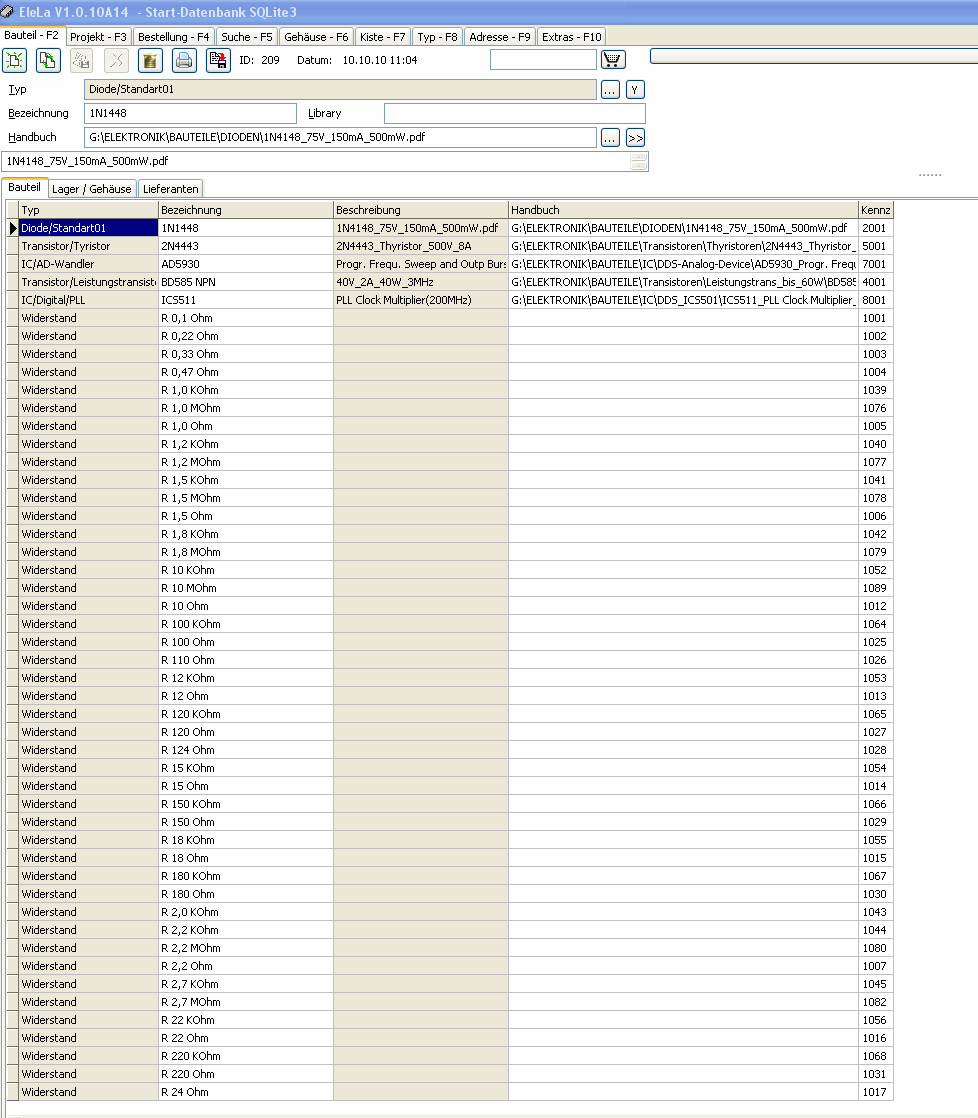This screenshot has width=978, height=1118.
Task: Open the Lager / Gehäuse sub-tab
Action: coord(91,189)
